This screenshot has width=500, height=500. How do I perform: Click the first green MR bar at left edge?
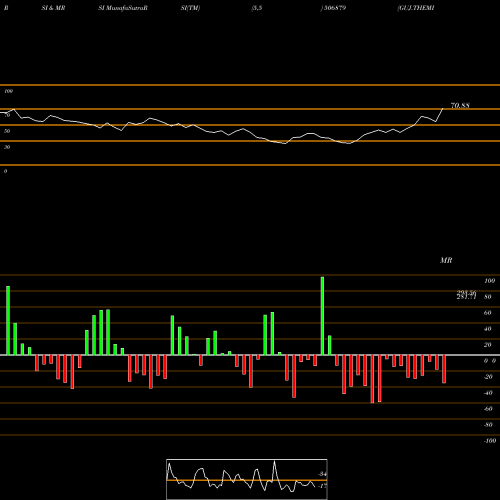point(8,321)
